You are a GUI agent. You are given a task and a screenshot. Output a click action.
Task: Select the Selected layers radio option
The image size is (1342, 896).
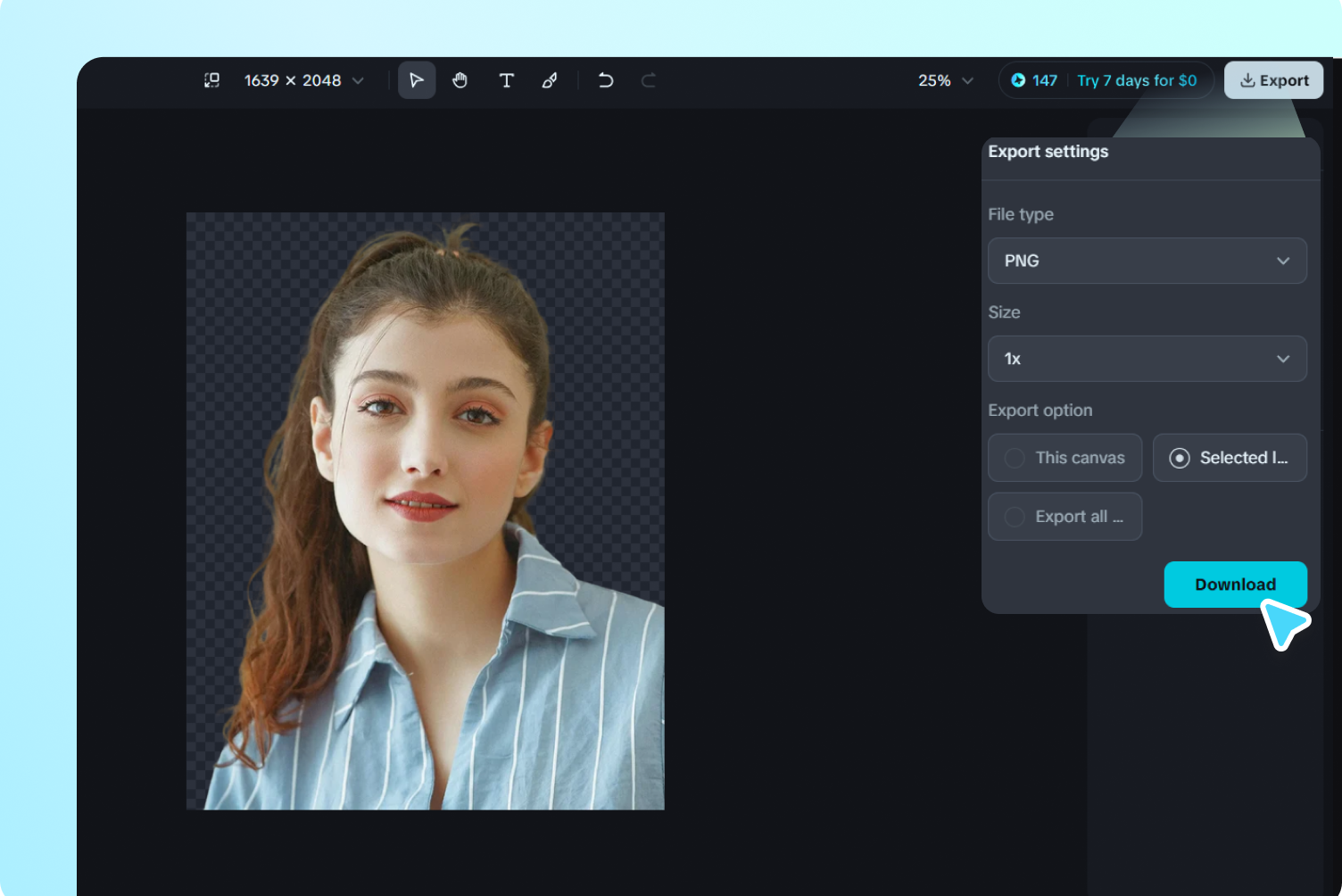[1230, 458]
